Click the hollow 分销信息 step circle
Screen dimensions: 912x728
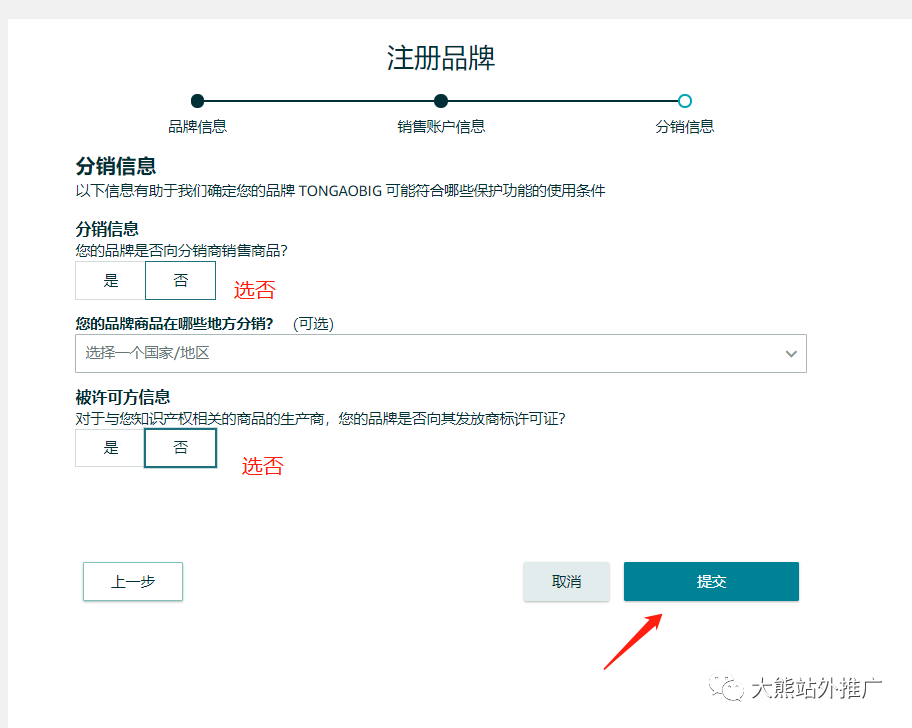tap(685, 101)
